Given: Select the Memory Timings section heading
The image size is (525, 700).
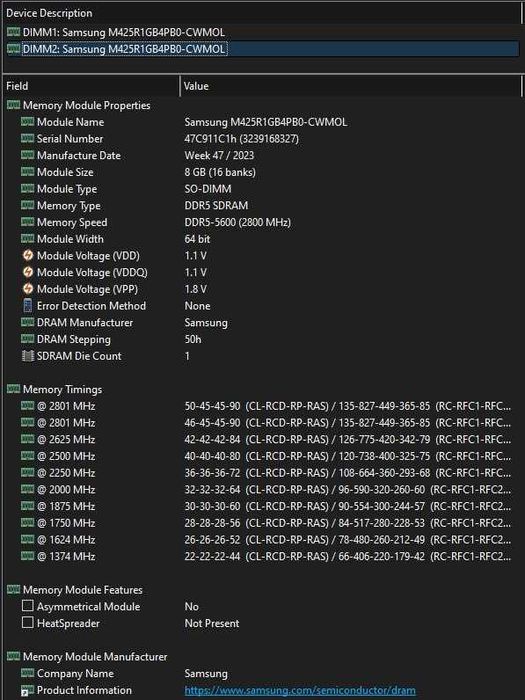Looking at the screenshot, I should pyautogui.click(x=62, y=389).
